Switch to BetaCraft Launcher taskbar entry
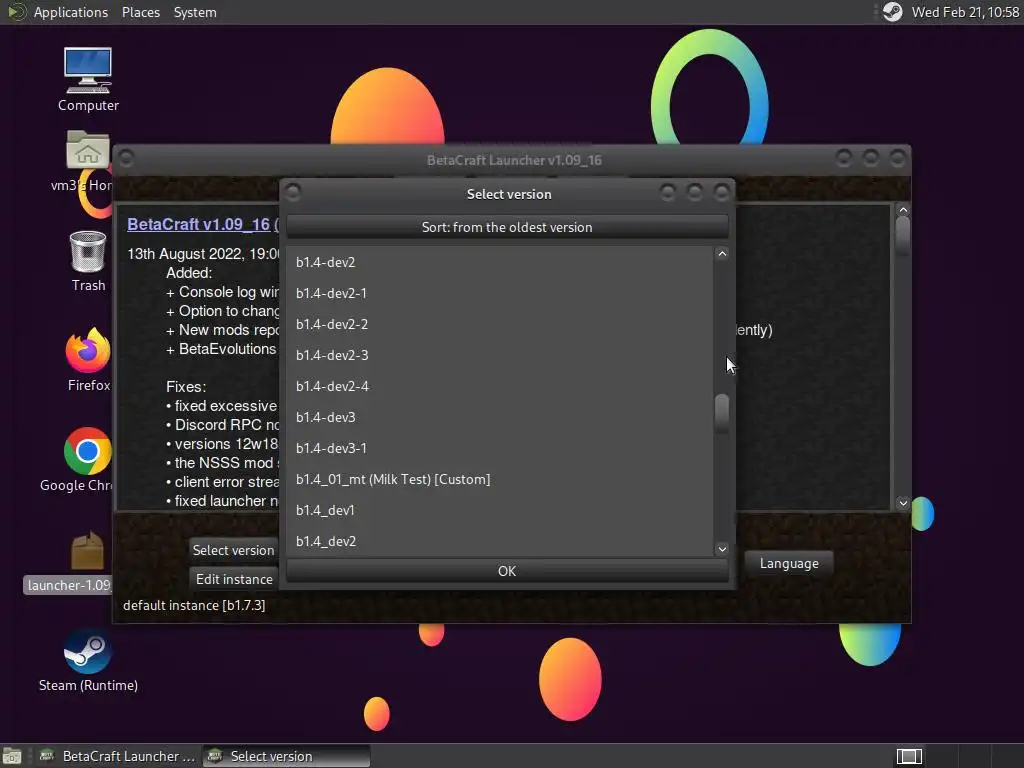This screenshot has height=768, width=1024. pyautogui.click(x=118, y=756)
